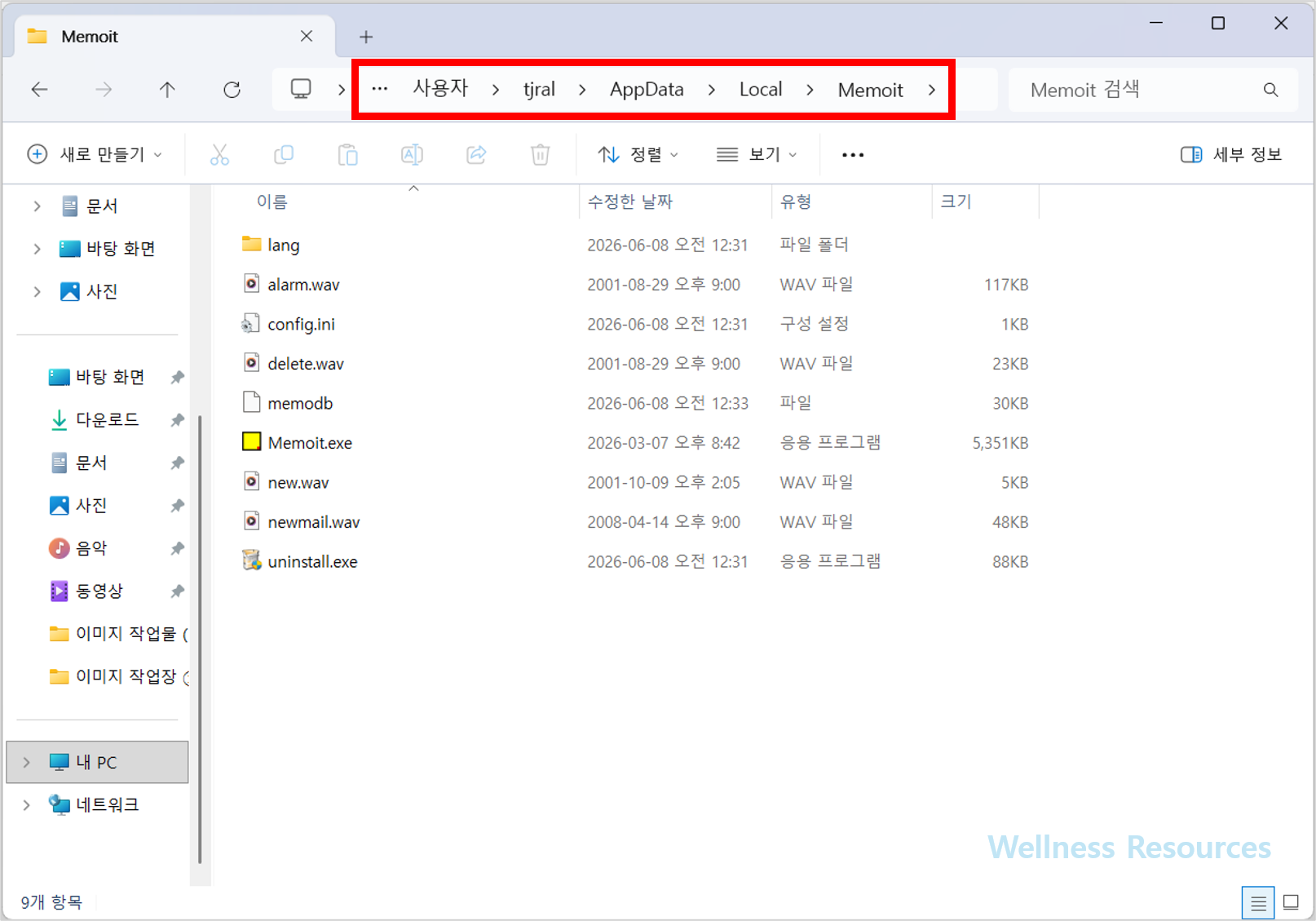The height and width of the screenshot is (921, 1316).
Task: Open chevron dropdown after Memoit in path
Action: (932, 90)
